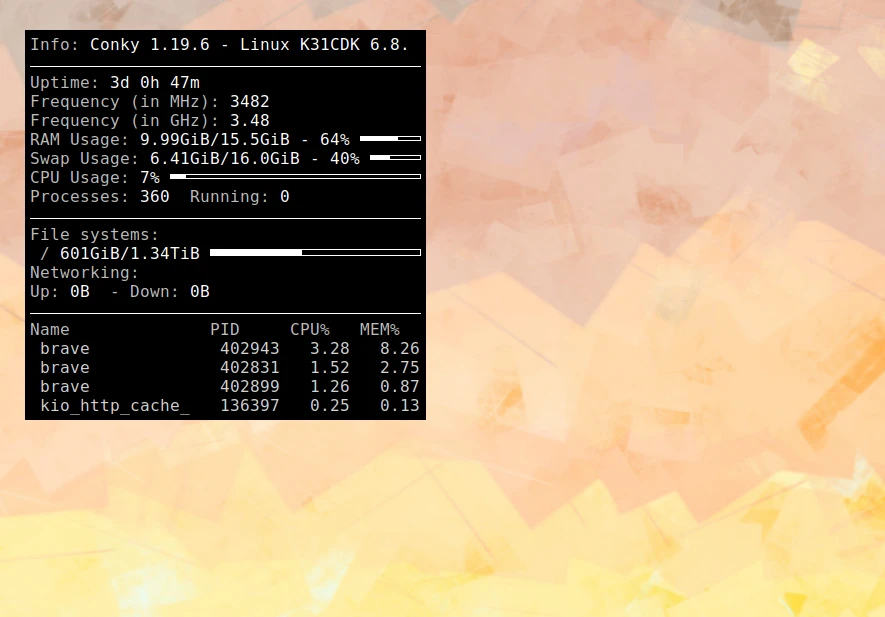885x617 pixels.
Task: Click the frequency value 3482 MHz
Action: [249, 102]
